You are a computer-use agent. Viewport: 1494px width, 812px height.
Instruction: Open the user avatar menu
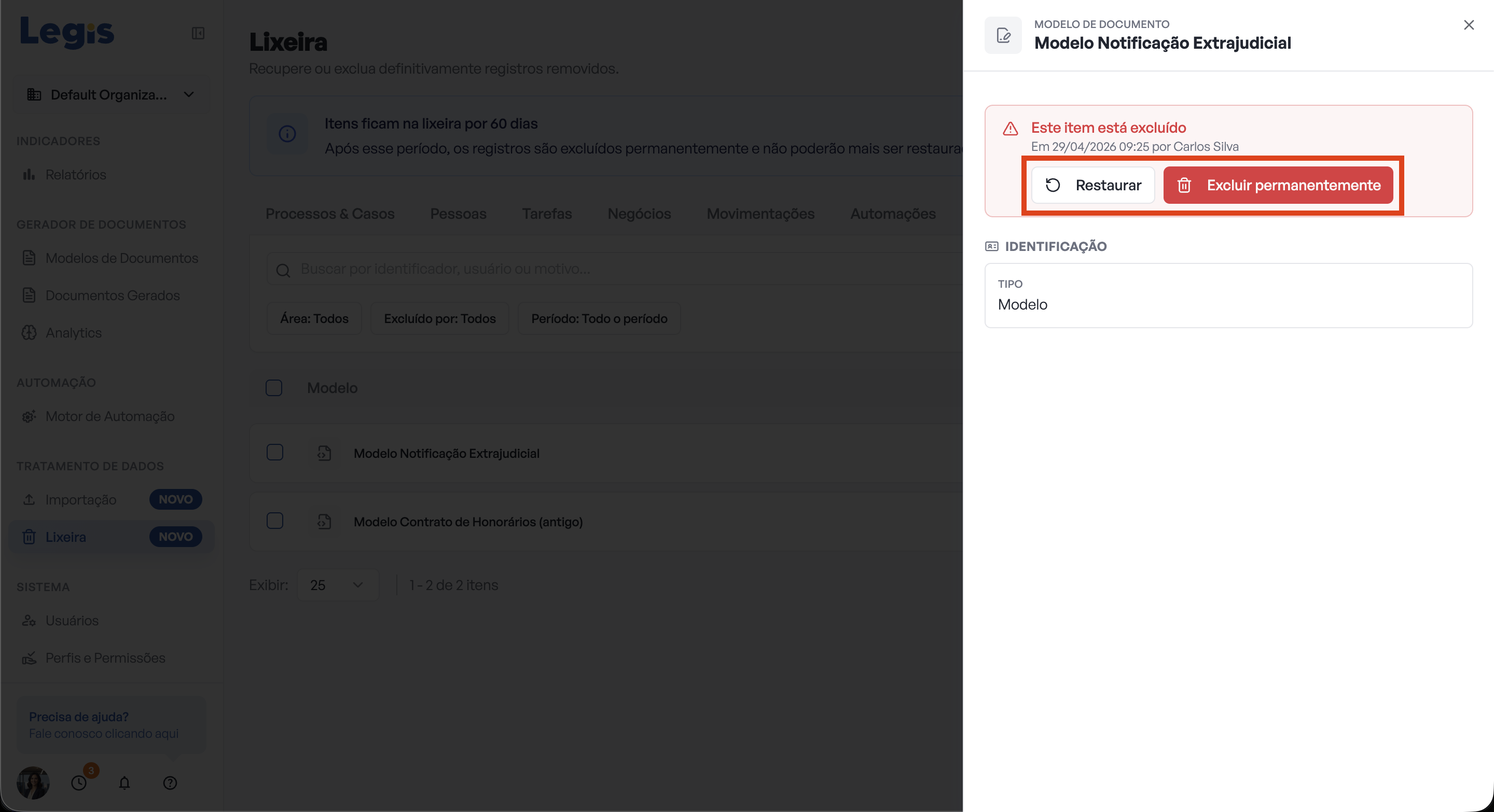pyautogui.click(x=33, y=782)
